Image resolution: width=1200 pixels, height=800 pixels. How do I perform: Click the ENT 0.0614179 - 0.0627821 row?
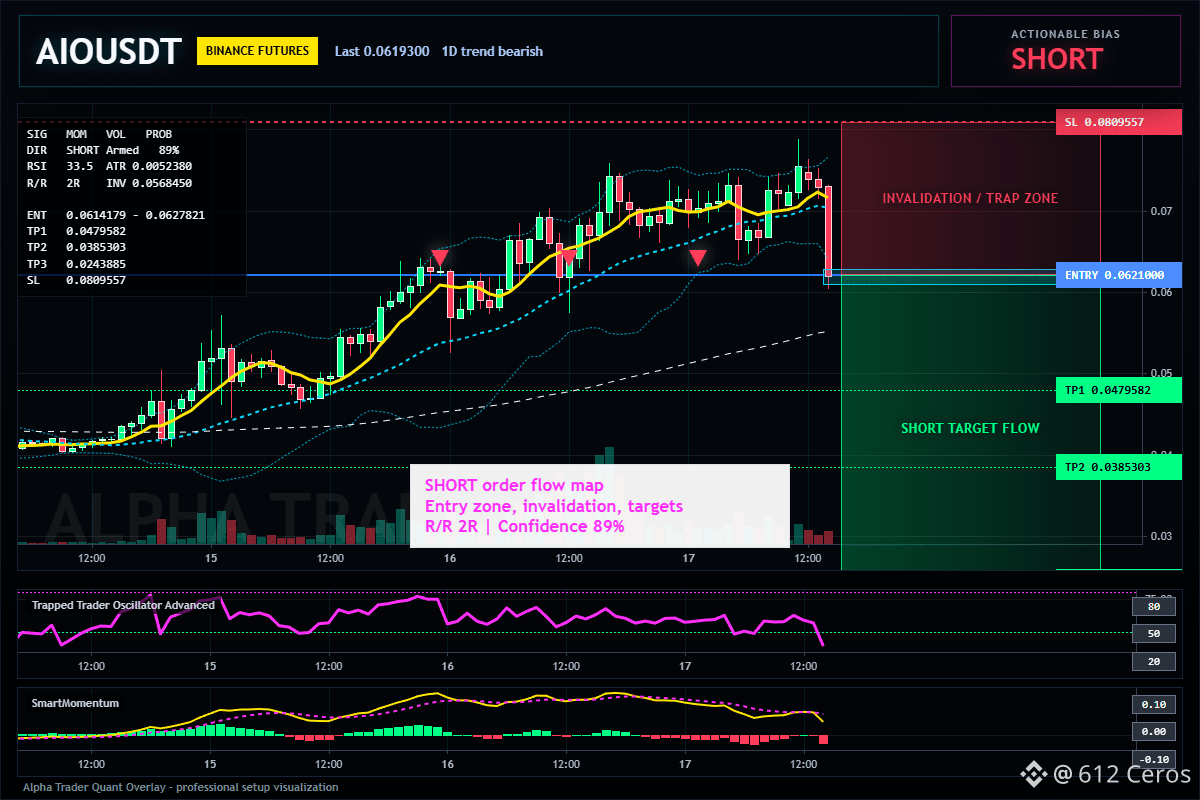(116, 215)
